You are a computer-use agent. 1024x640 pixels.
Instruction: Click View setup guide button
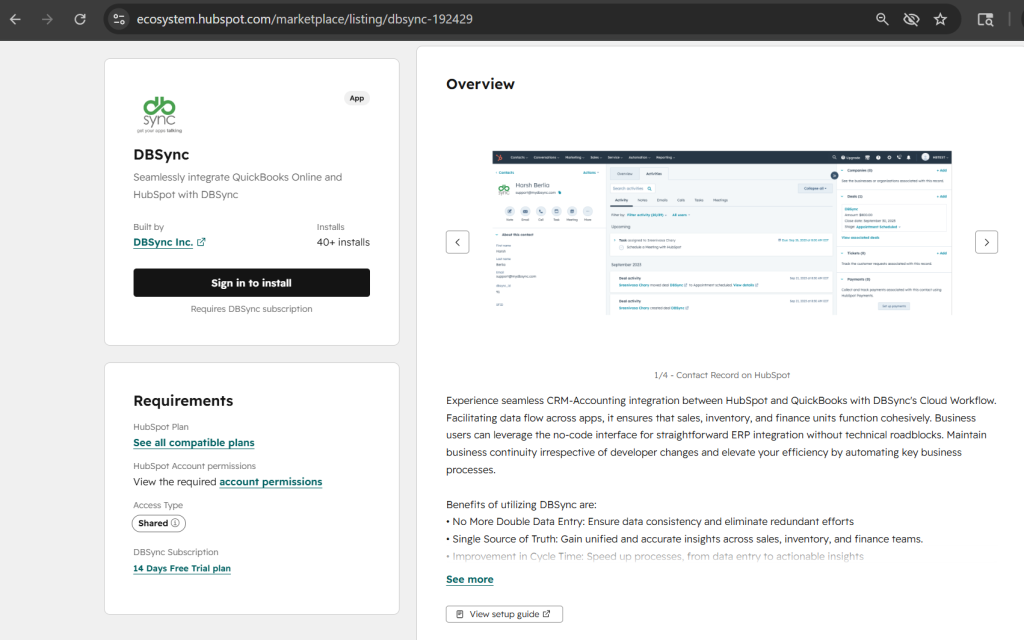504,614
